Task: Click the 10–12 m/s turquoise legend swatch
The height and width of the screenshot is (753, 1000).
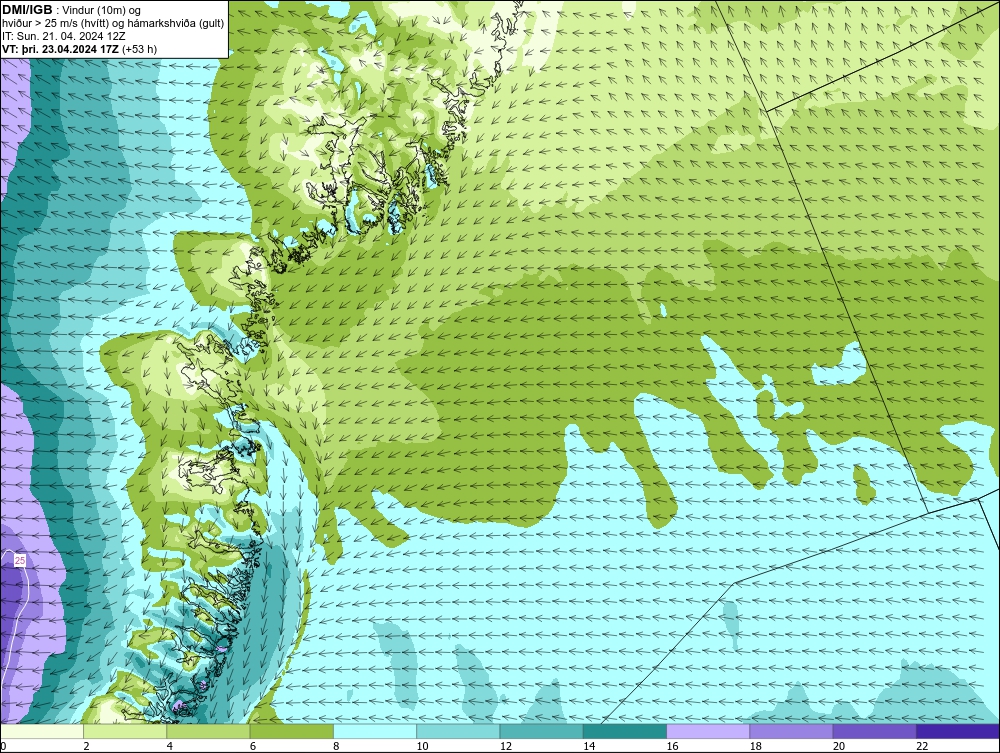Action: coord(458,731)
